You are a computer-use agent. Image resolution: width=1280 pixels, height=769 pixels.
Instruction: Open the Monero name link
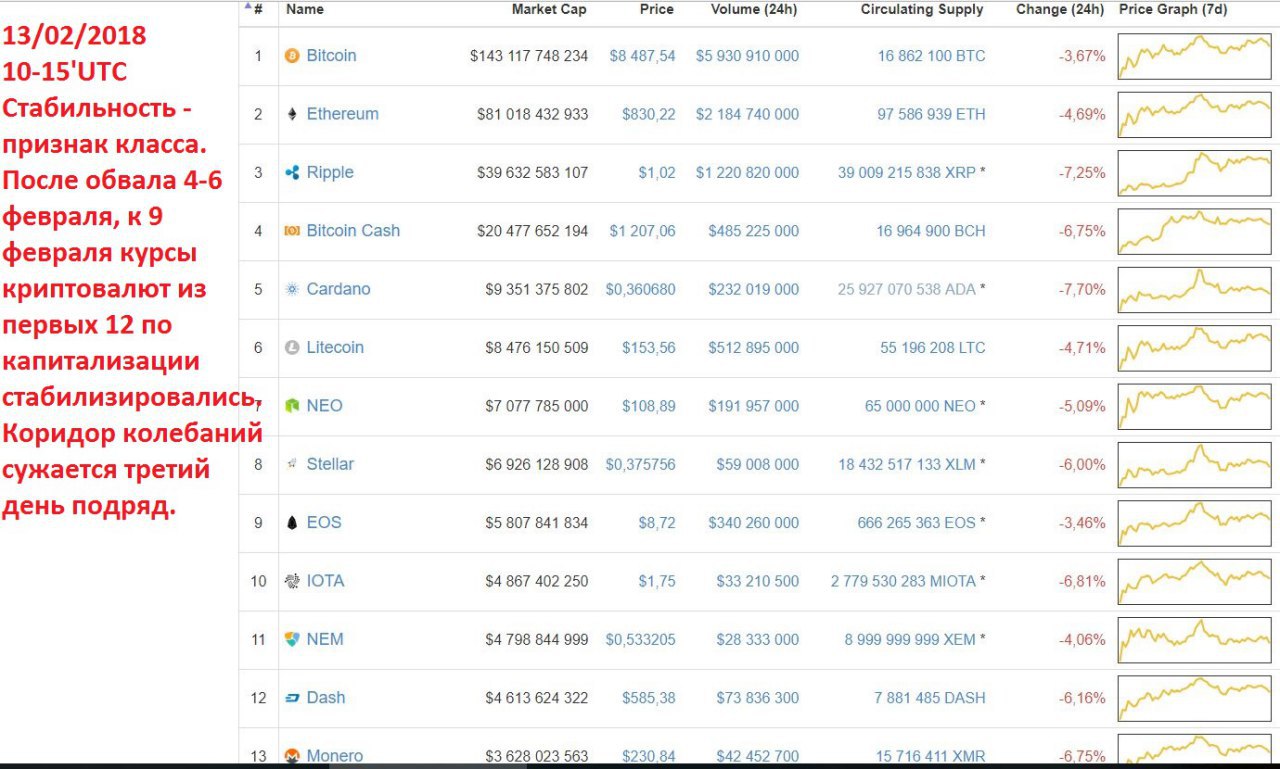click(335, 756)
